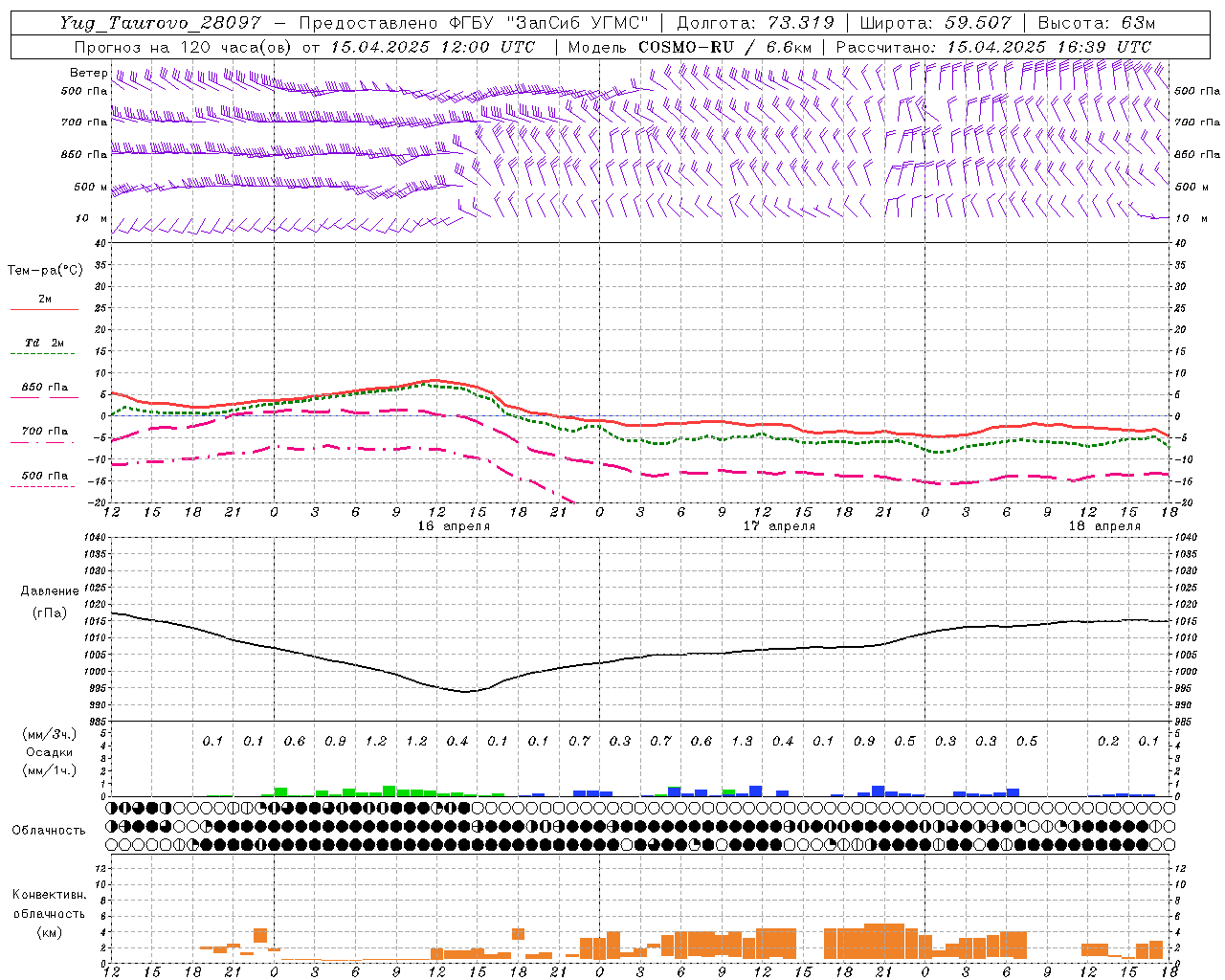The height and width of the screenshot is (980, 1225).
Task: Click the (км) unit label under convective cloudiness
Action: [49, 932]
